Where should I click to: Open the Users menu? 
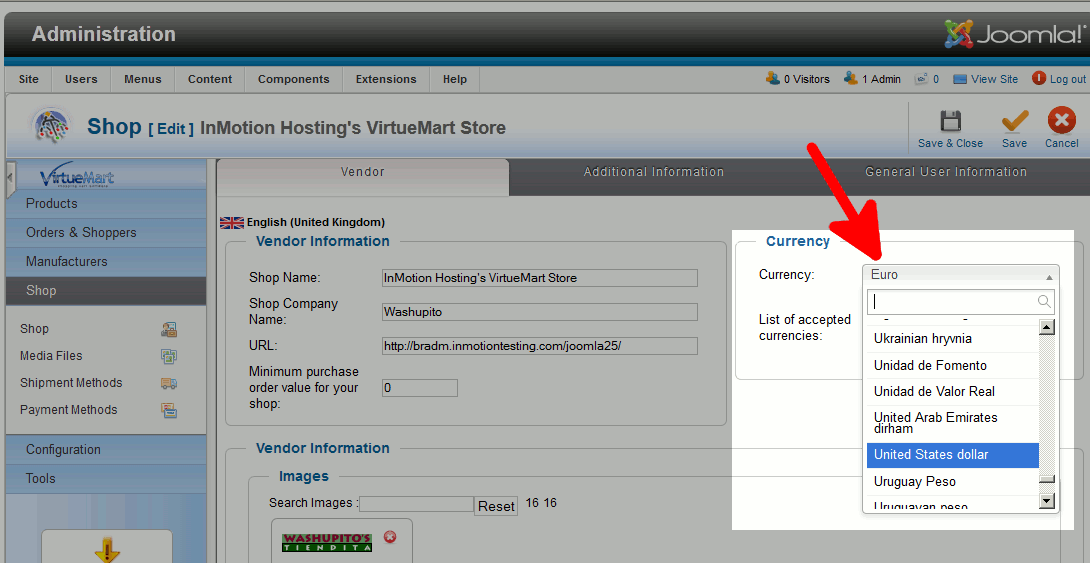[x=81, y=79]
